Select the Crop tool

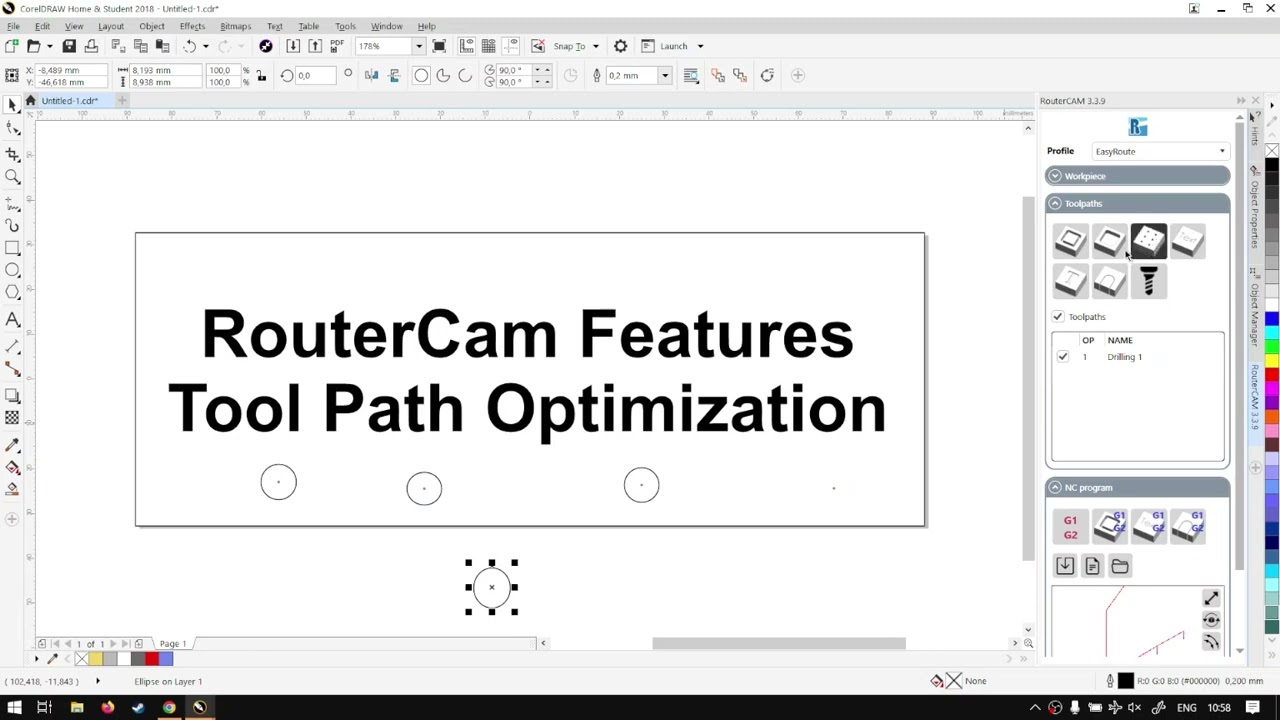[12, 153]
